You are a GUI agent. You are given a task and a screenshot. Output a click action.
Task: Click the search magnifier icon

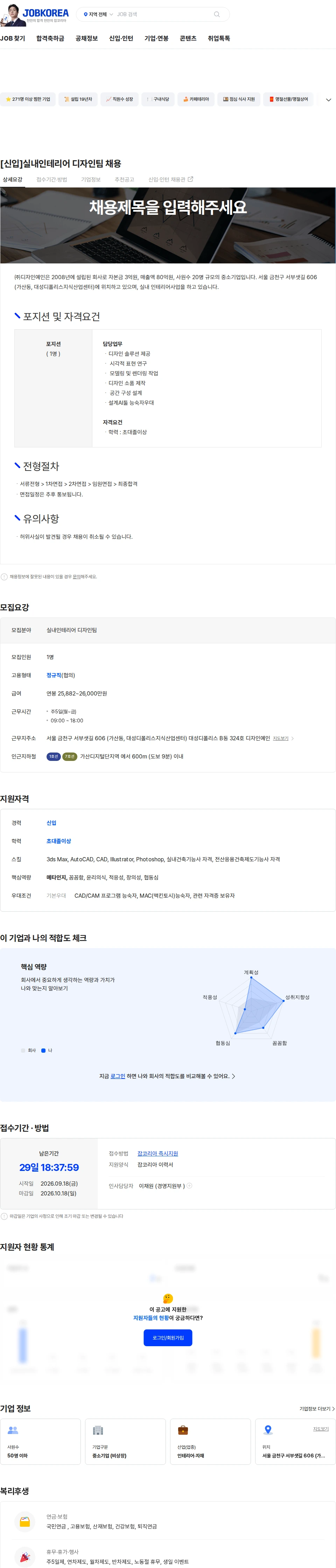click(217, 14)
